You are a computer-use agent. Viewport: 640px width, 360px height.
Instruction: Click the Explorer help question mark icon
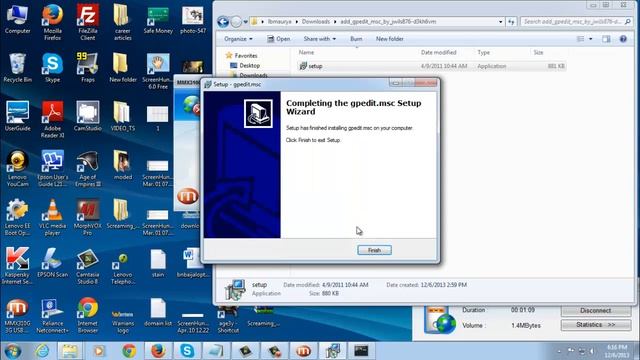[x=623, y=39]
